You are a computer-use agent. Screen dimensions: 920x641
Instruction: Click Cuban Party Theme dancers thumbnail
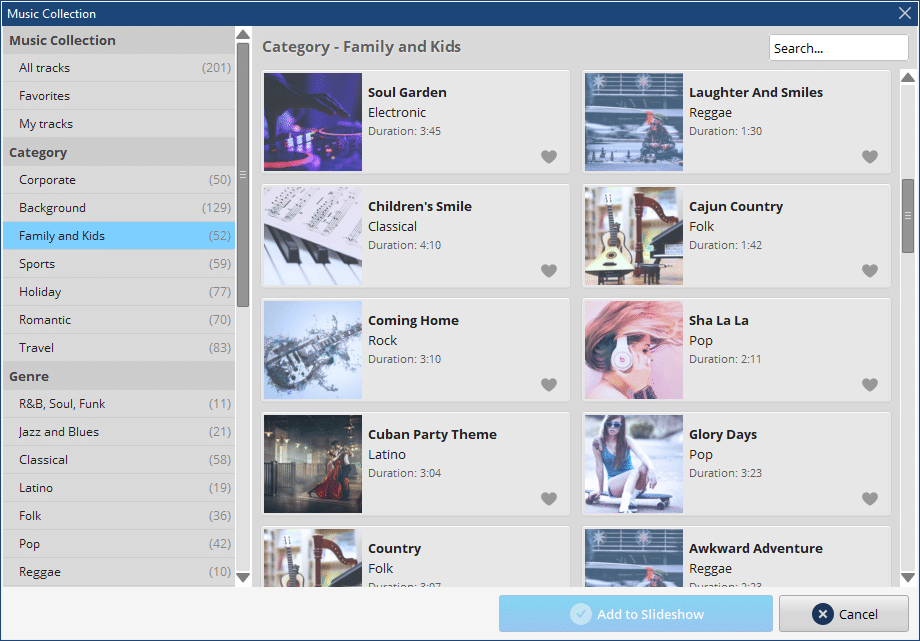(x=313, y=464)
